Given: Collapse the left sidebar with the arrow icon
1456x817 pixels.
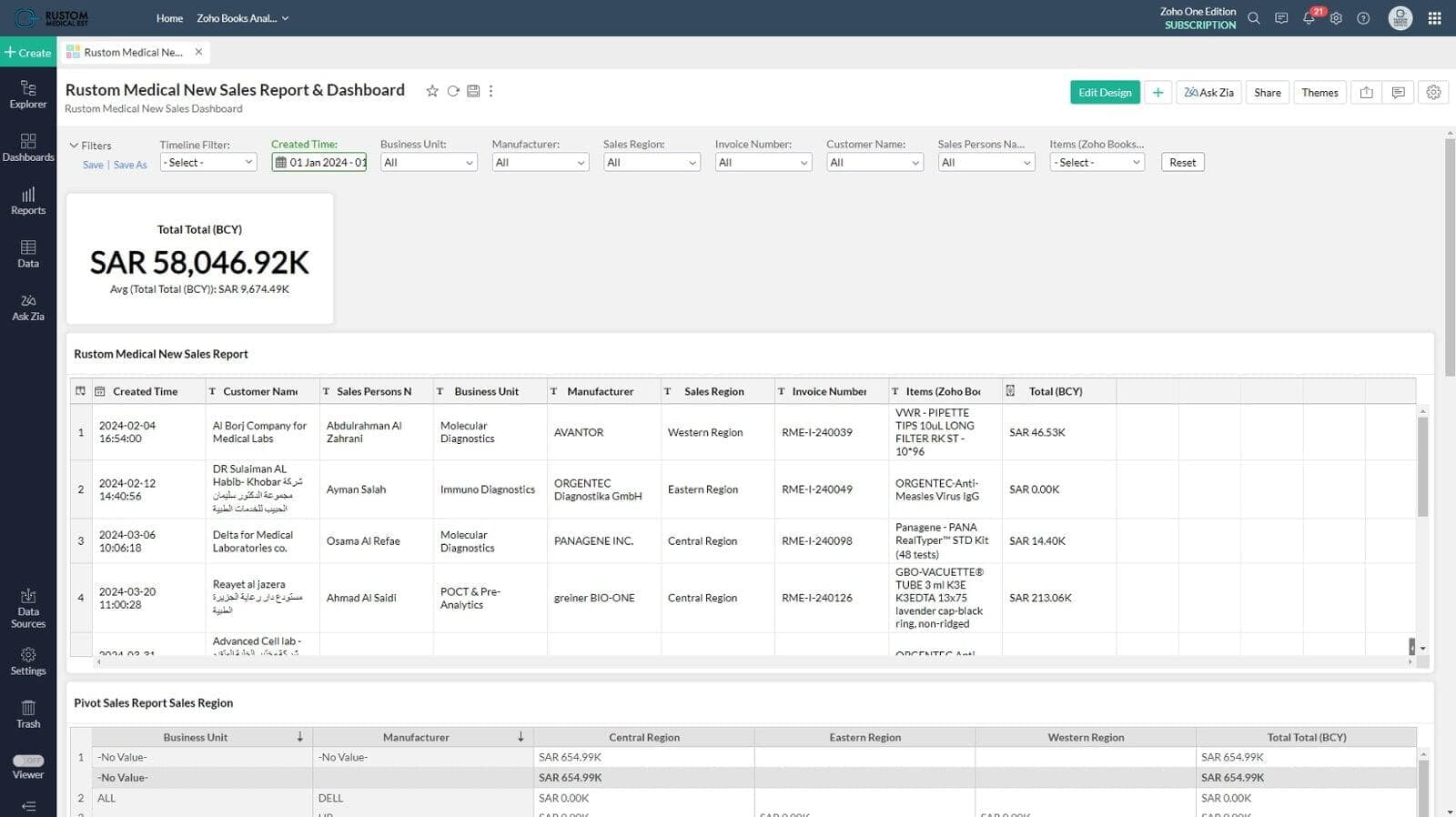Looking at the screenshot, I should [28, 806].
